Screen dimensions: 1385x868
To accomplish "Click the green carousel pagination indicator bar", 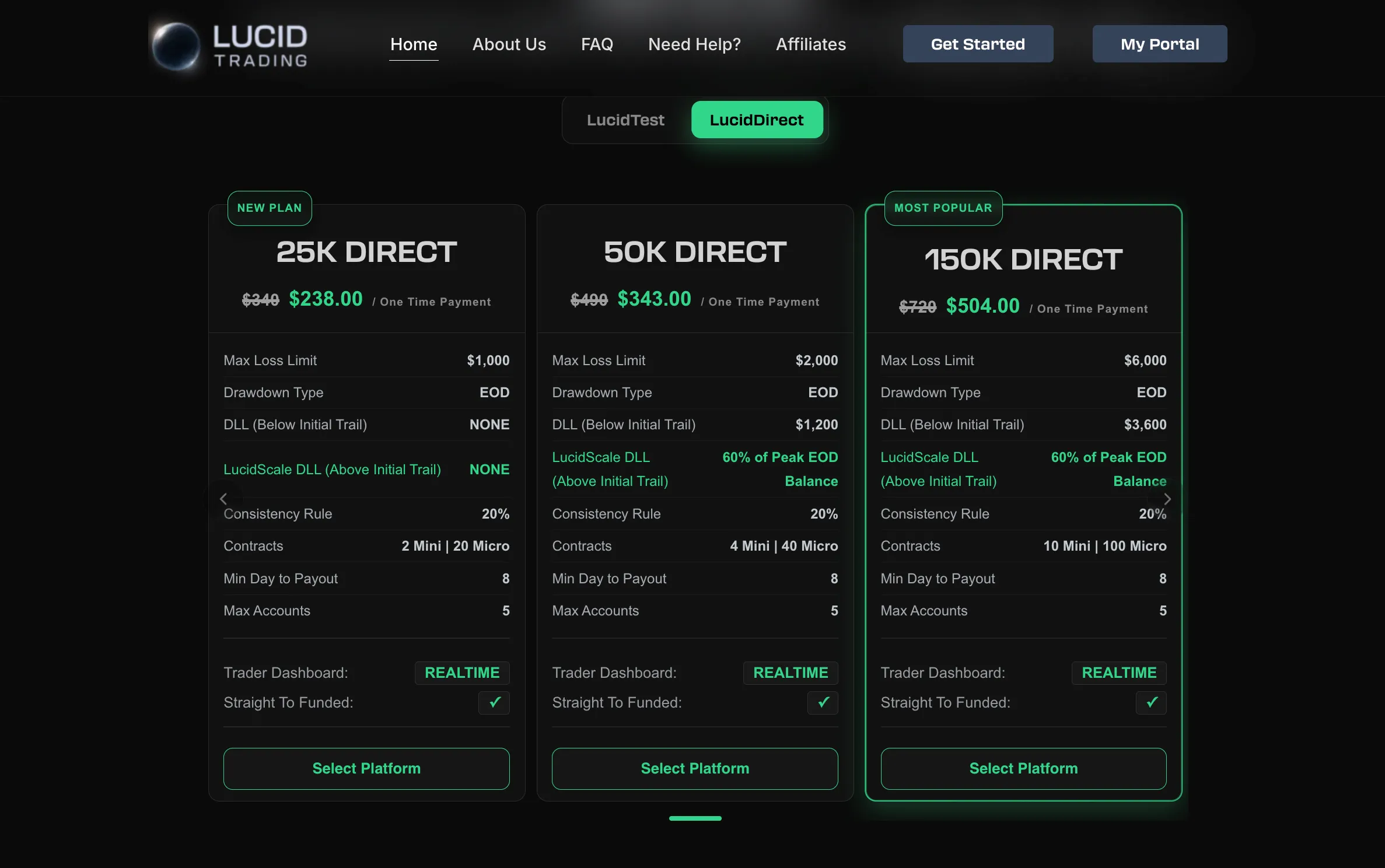I will [x=695, y=818].
